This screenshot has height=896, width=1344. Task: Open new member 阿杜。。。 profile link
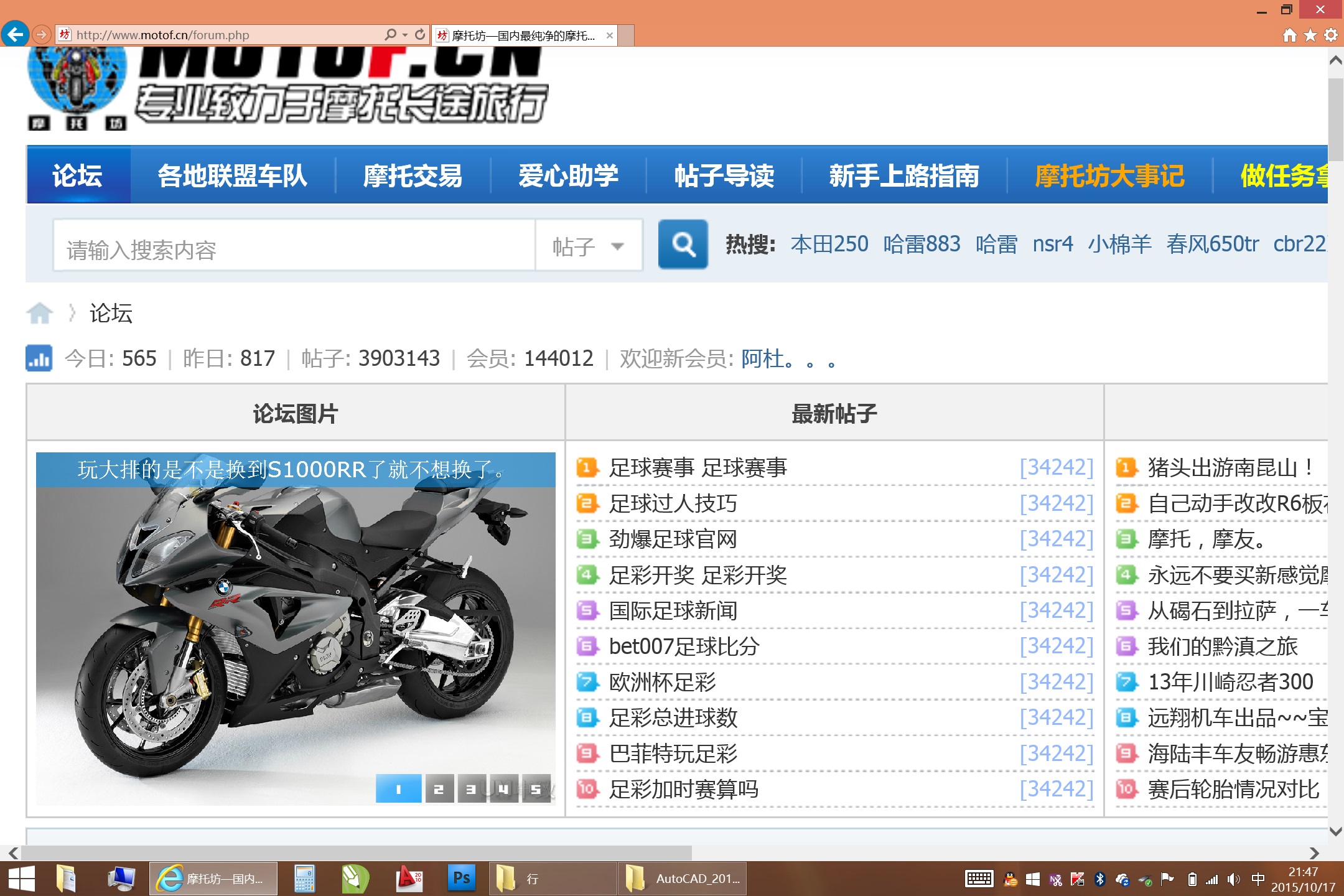point(788,358)
